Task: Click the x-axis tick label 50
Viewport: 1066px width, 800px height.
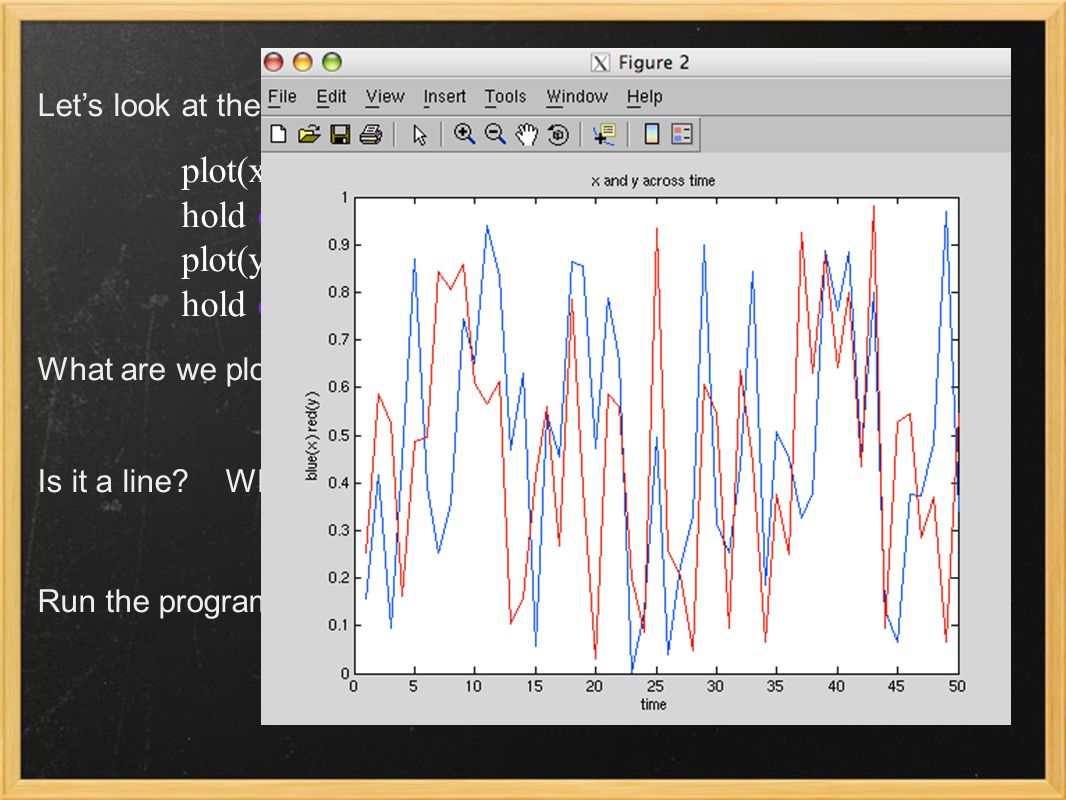Action: [x=957, y=686]
